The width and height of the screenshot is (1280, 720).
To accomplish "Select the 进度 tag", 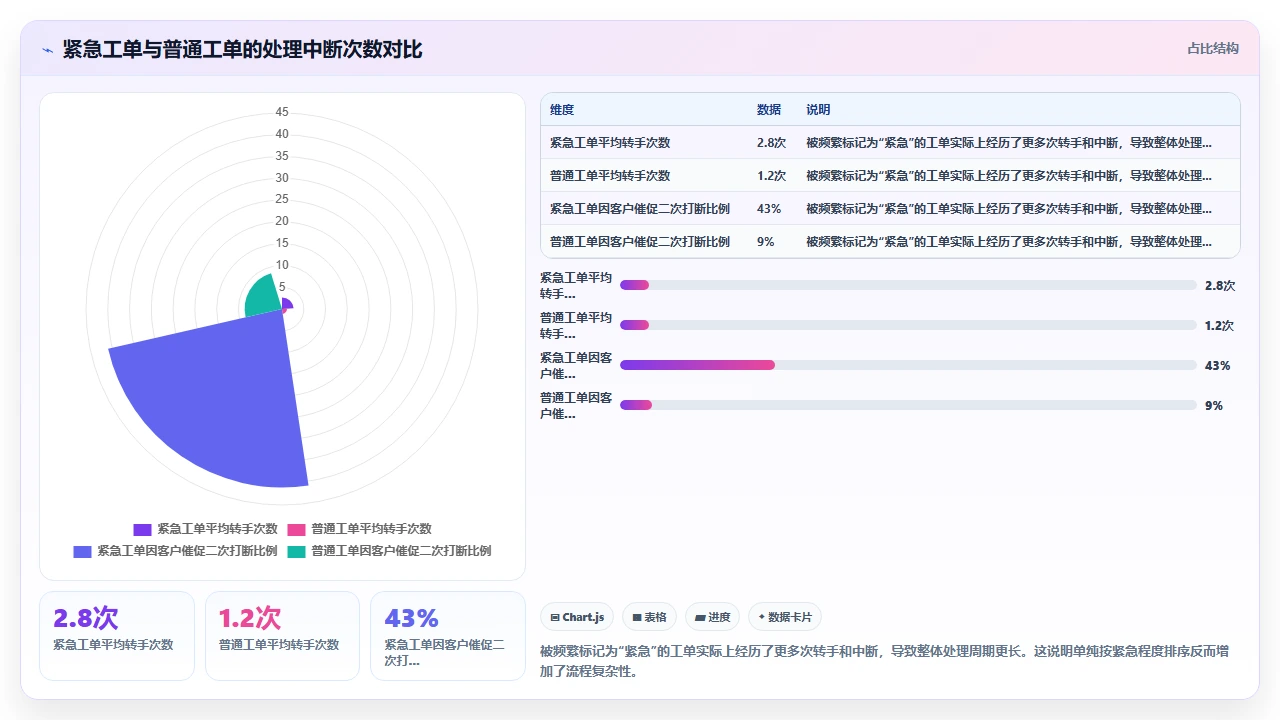I will (712, 617).
